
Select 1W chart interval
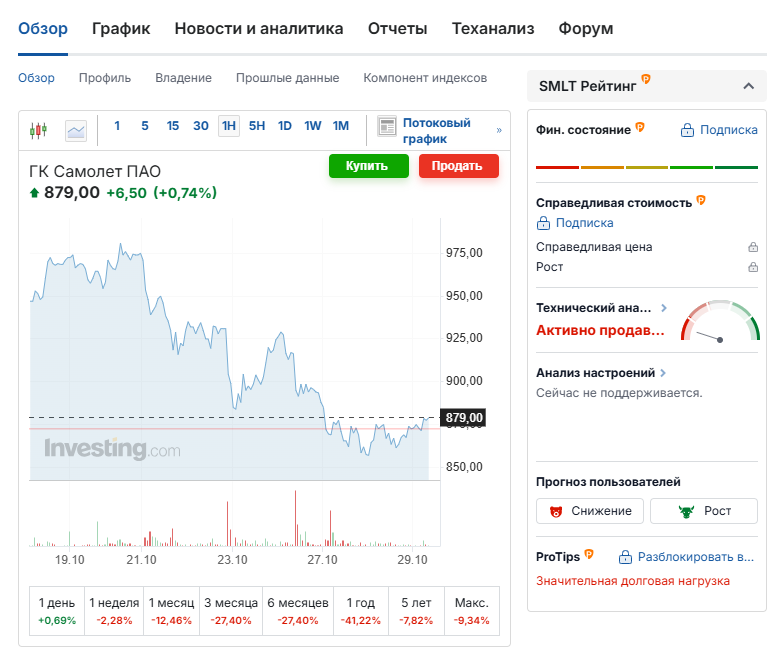tap(313, 126)
